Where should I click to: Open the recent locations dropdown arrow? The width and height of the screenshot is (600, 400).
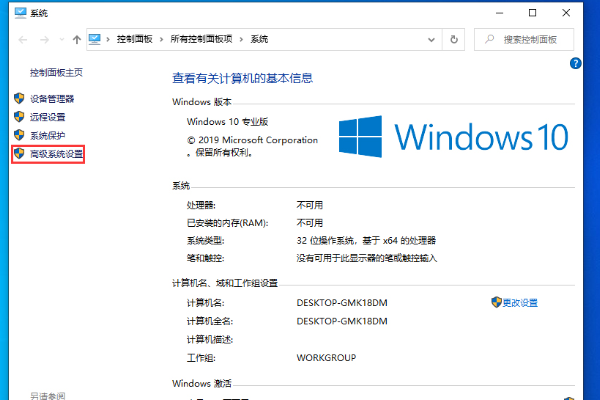point(62,39)
